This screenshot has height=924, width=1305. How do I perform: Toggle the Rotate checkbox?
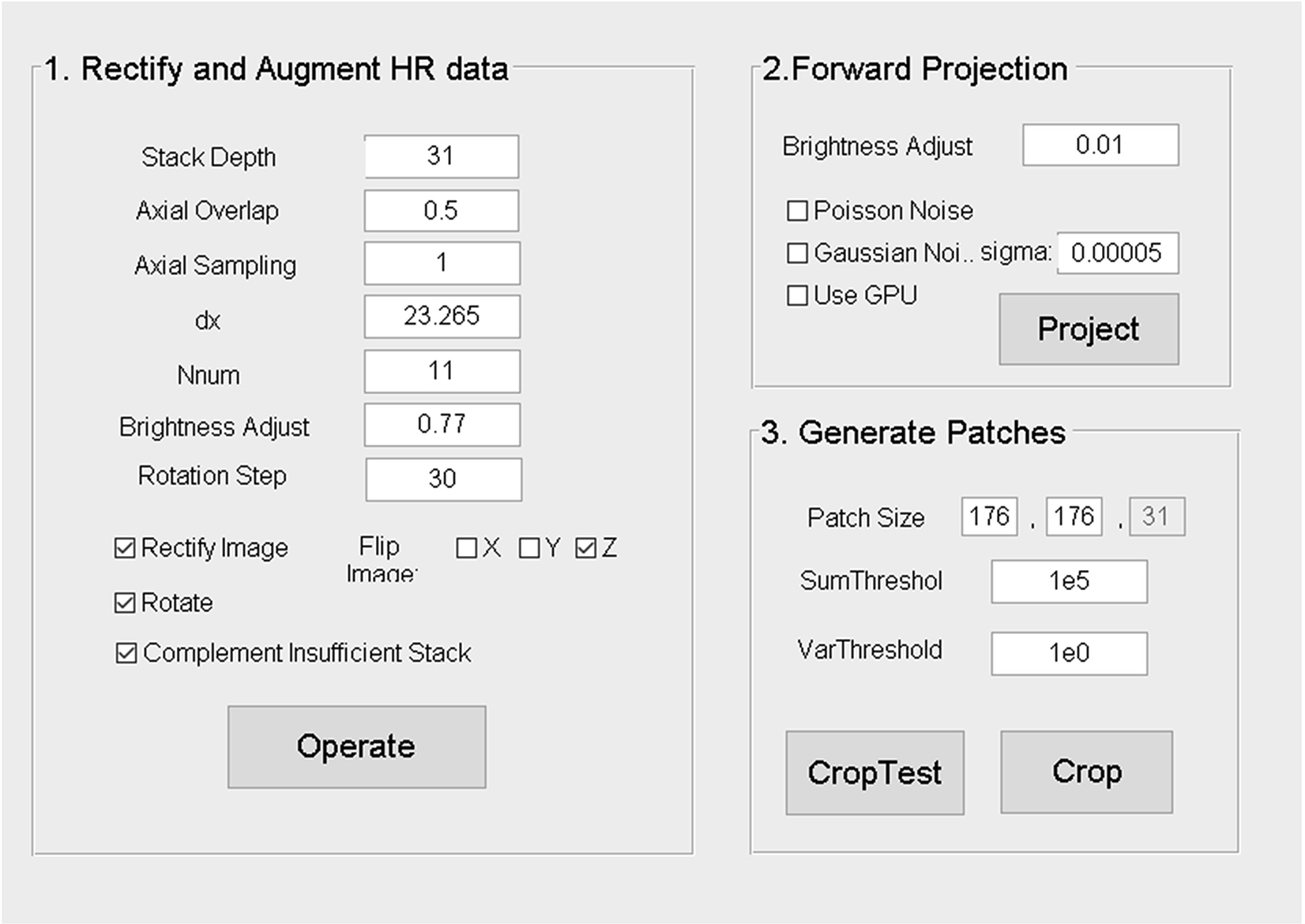click(125, 603)
